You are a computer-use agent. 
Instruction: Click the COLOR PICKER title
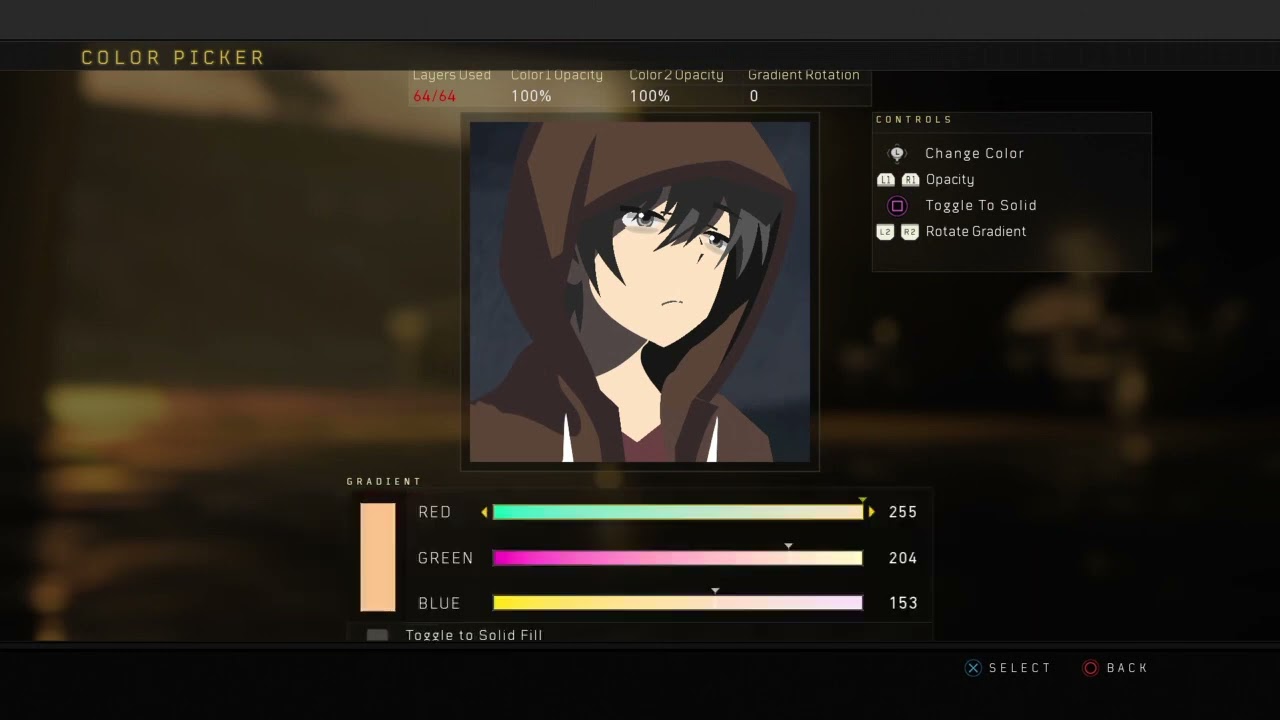pyautogui.click(x=173, y=58)
